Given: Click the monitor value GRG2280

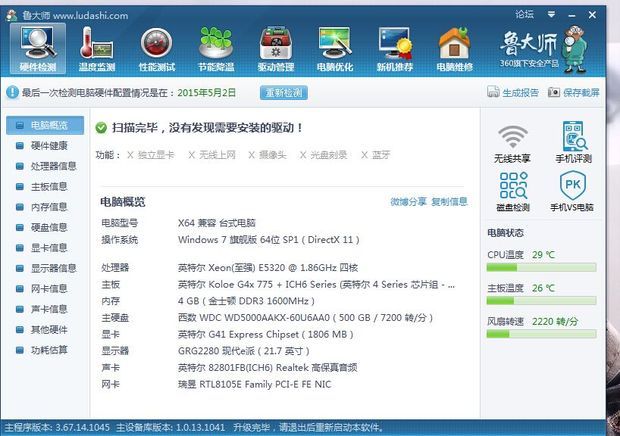Looking at the screenshot, I should pyautogui.click(x=243, y=351).
